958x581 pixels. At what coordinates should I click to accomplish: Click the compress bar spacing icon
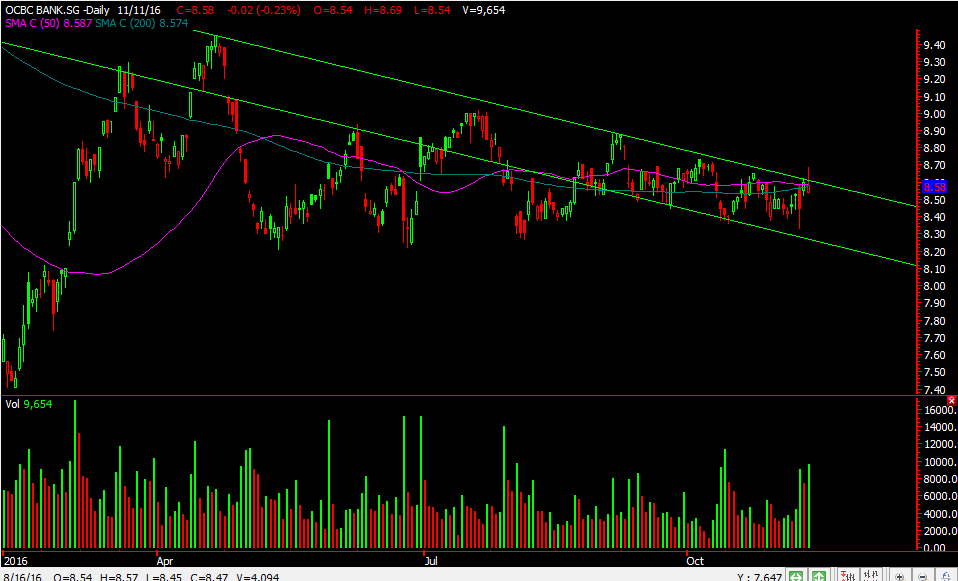(x=848, y=576)
